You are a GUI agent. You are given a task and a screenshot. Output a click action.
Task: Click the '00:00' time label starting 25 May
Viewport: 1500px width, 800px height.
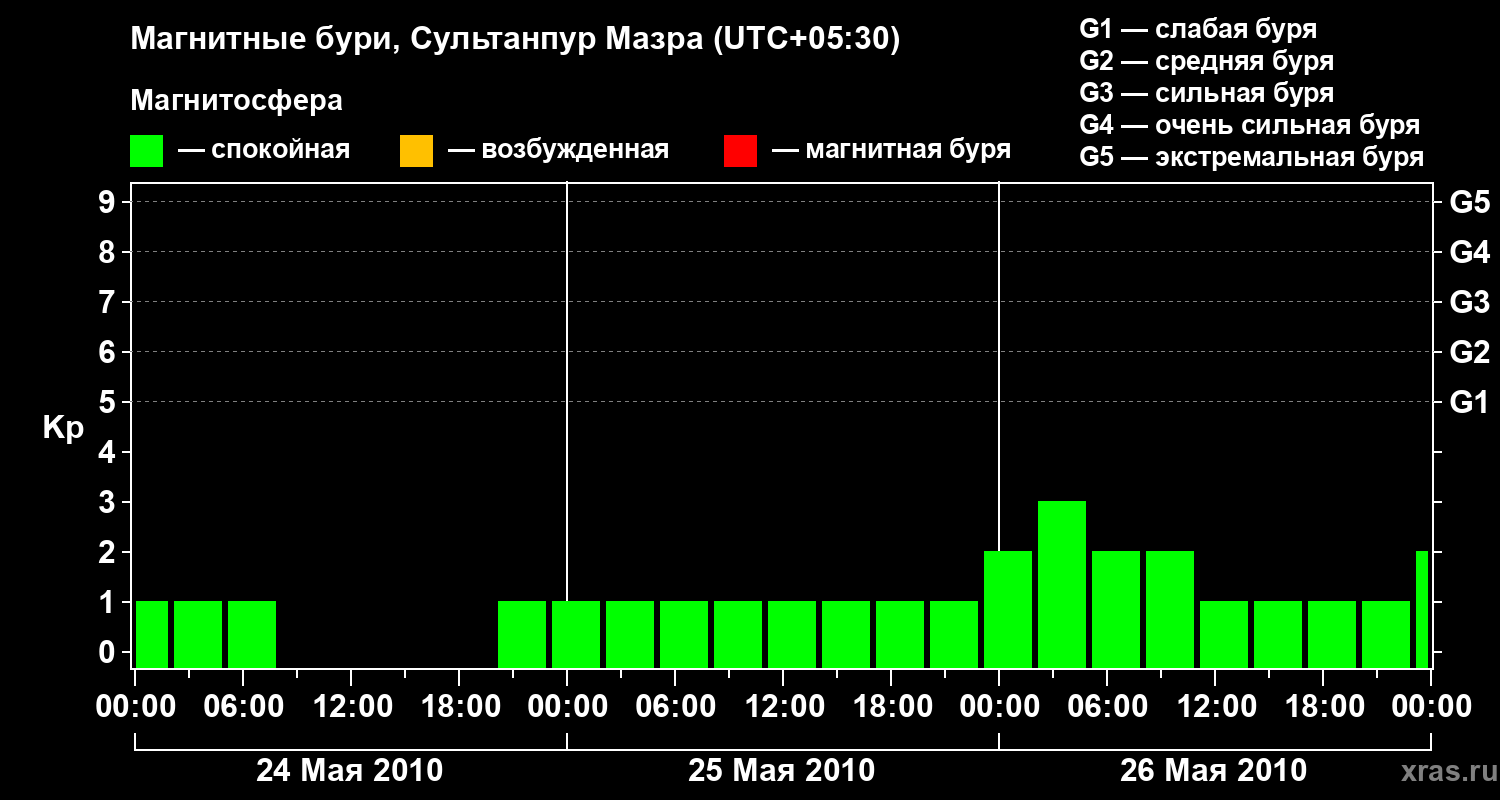[x=567, y=707]
